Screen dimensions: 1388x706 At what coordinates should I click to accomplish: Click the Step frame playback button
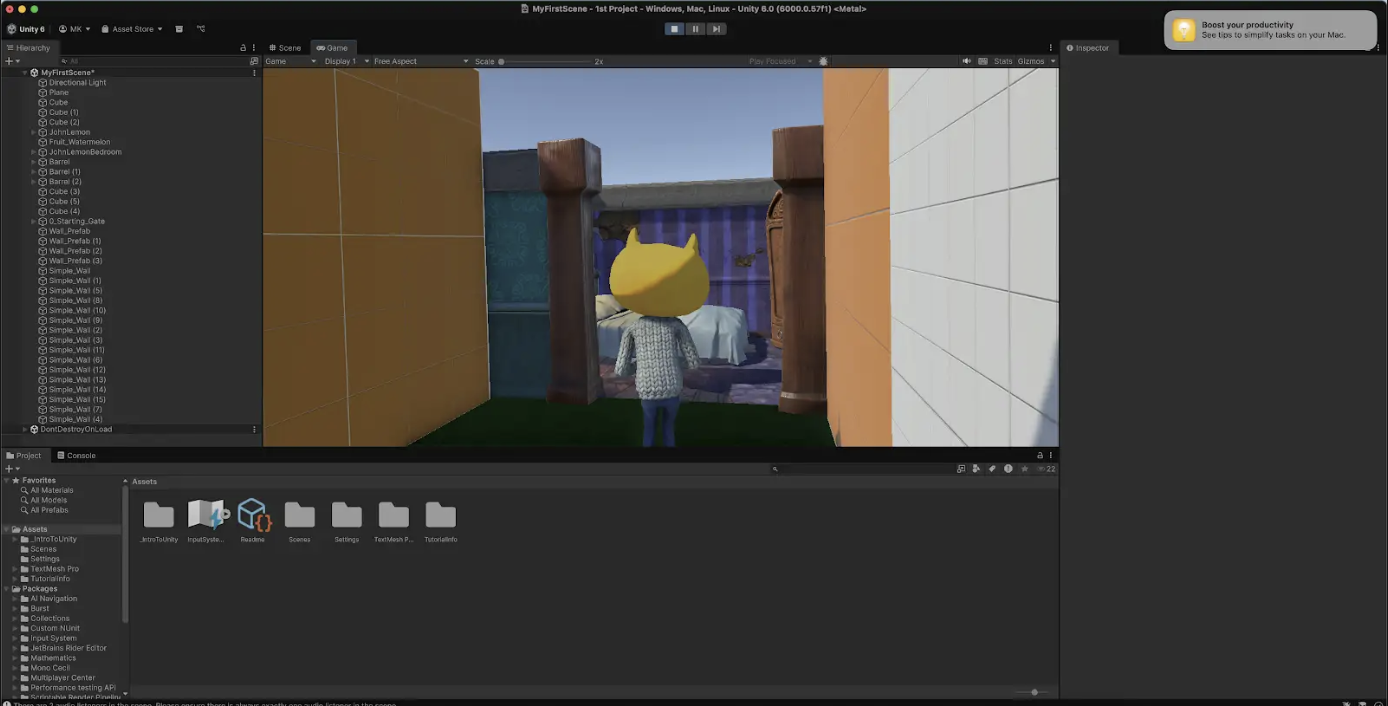click(716, 29)
